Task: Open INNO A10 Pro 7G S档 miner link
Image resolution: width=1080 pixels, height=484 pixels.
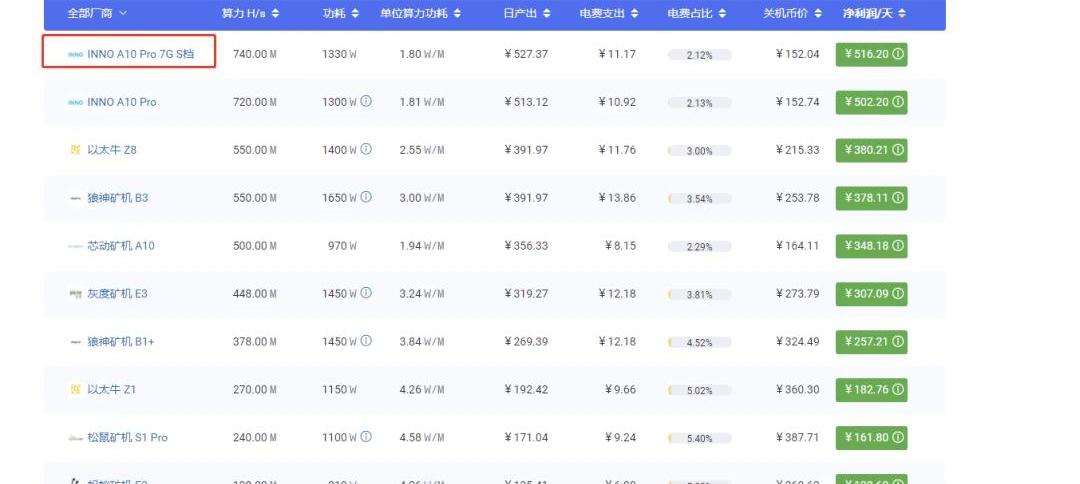Action: (x=141, y=54)
